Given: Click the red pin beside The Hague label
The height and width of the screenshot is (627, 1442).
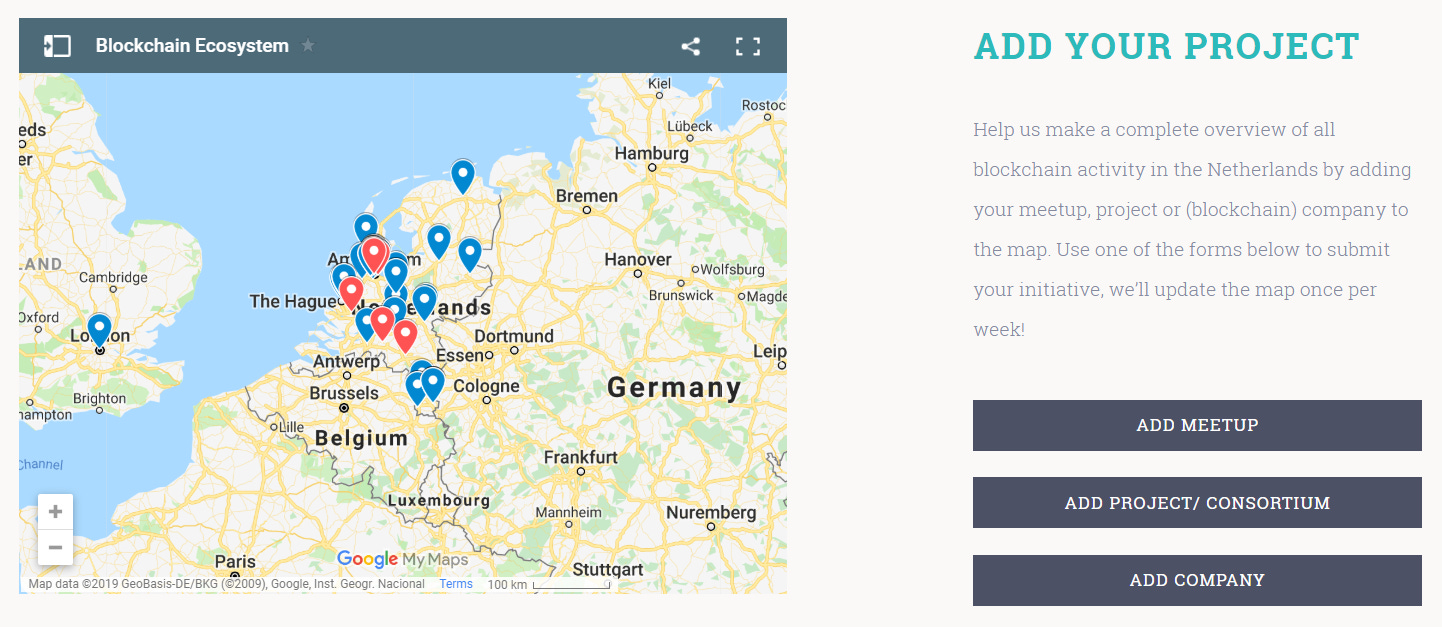Looking at the screenshot, I should click(x=351, y=293).
